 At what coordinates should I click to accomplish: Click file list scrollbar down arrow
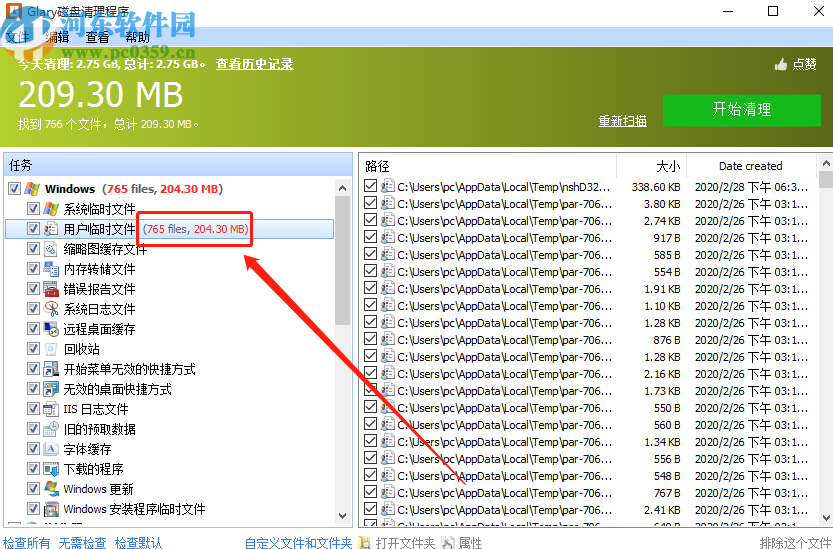826,517
